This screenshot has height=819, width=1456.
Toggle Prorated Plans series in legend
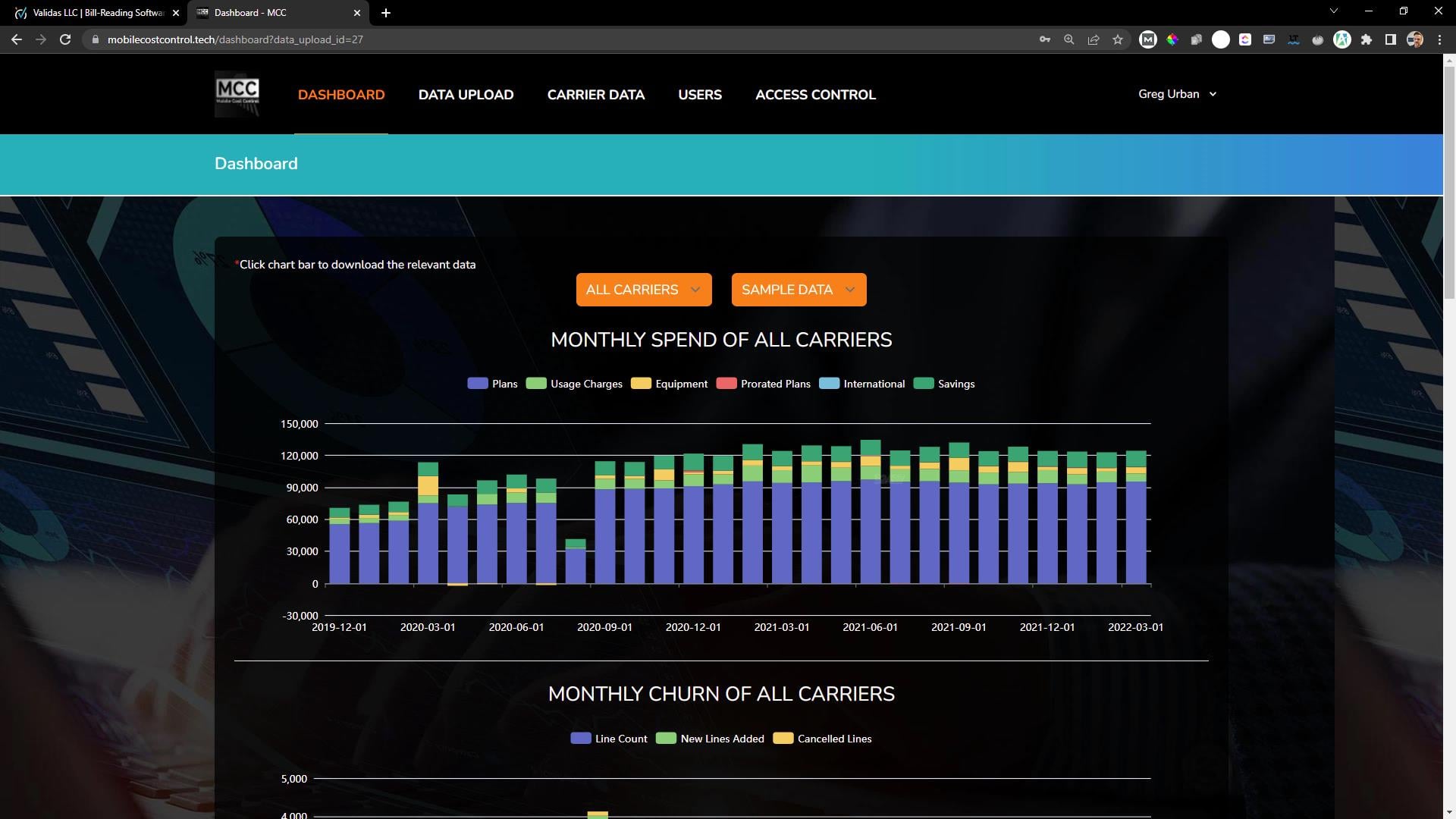[763, 384]
